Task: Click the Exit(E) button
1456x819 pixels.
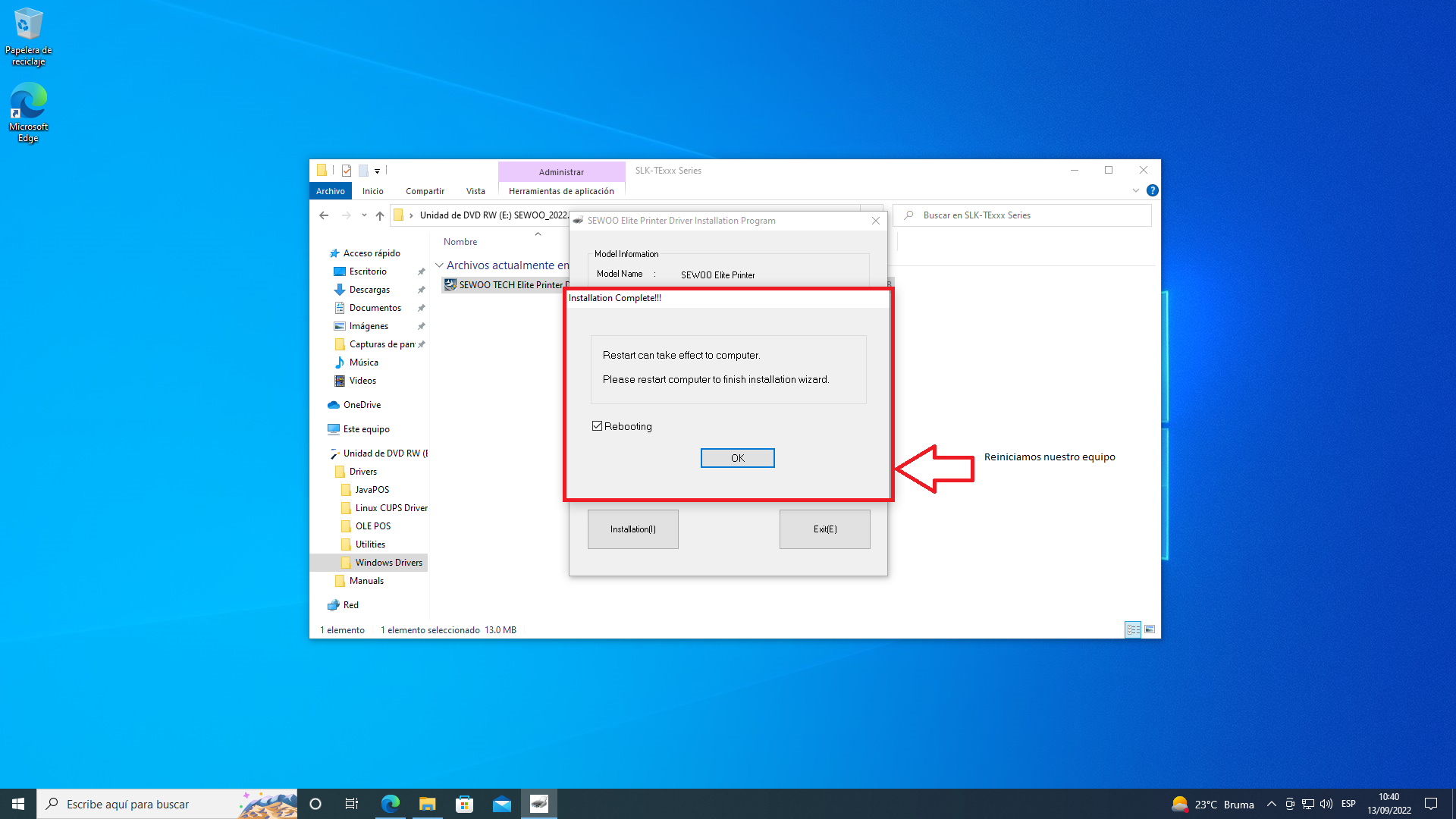Action: (x=824, y=529)
